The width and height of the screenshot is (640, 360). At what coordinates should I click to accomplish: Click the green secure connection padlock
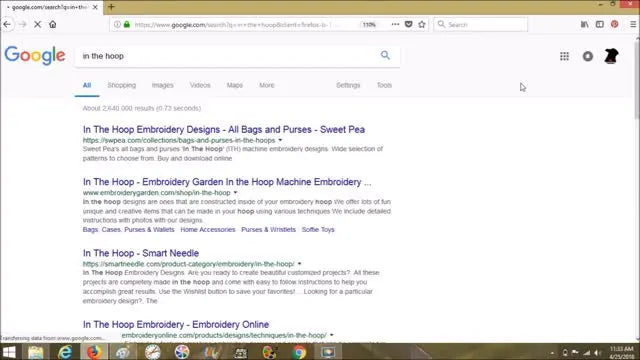tap(127, 24)
